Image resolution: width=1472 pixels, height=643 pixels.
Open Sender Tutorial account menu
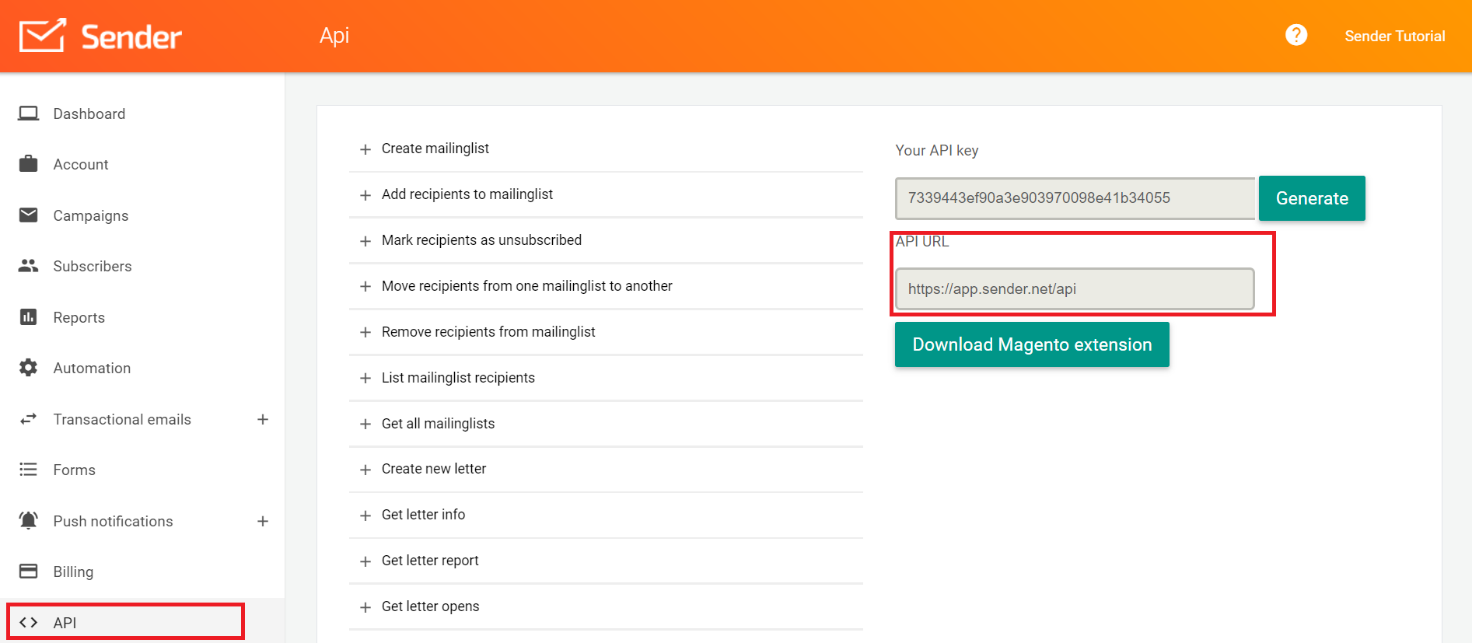[x=1395, y=36]
